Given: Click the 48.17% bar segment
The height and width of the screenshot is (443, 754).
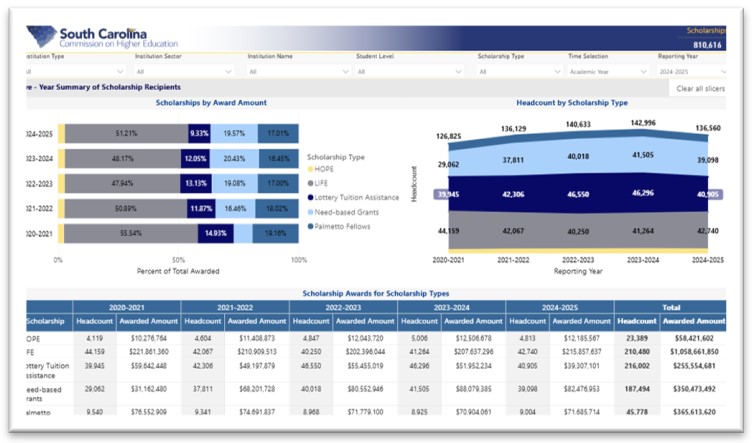Looking at the screenshot, I should coord(123,159).
